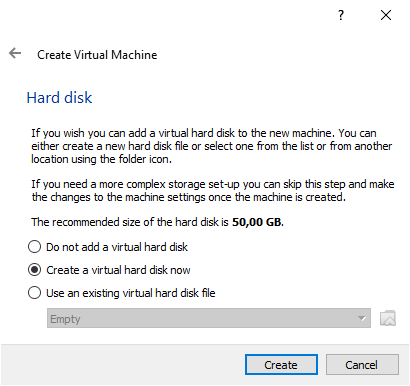
Task: Open the Empty hard disk file combo box
Action: coord(209,318)
